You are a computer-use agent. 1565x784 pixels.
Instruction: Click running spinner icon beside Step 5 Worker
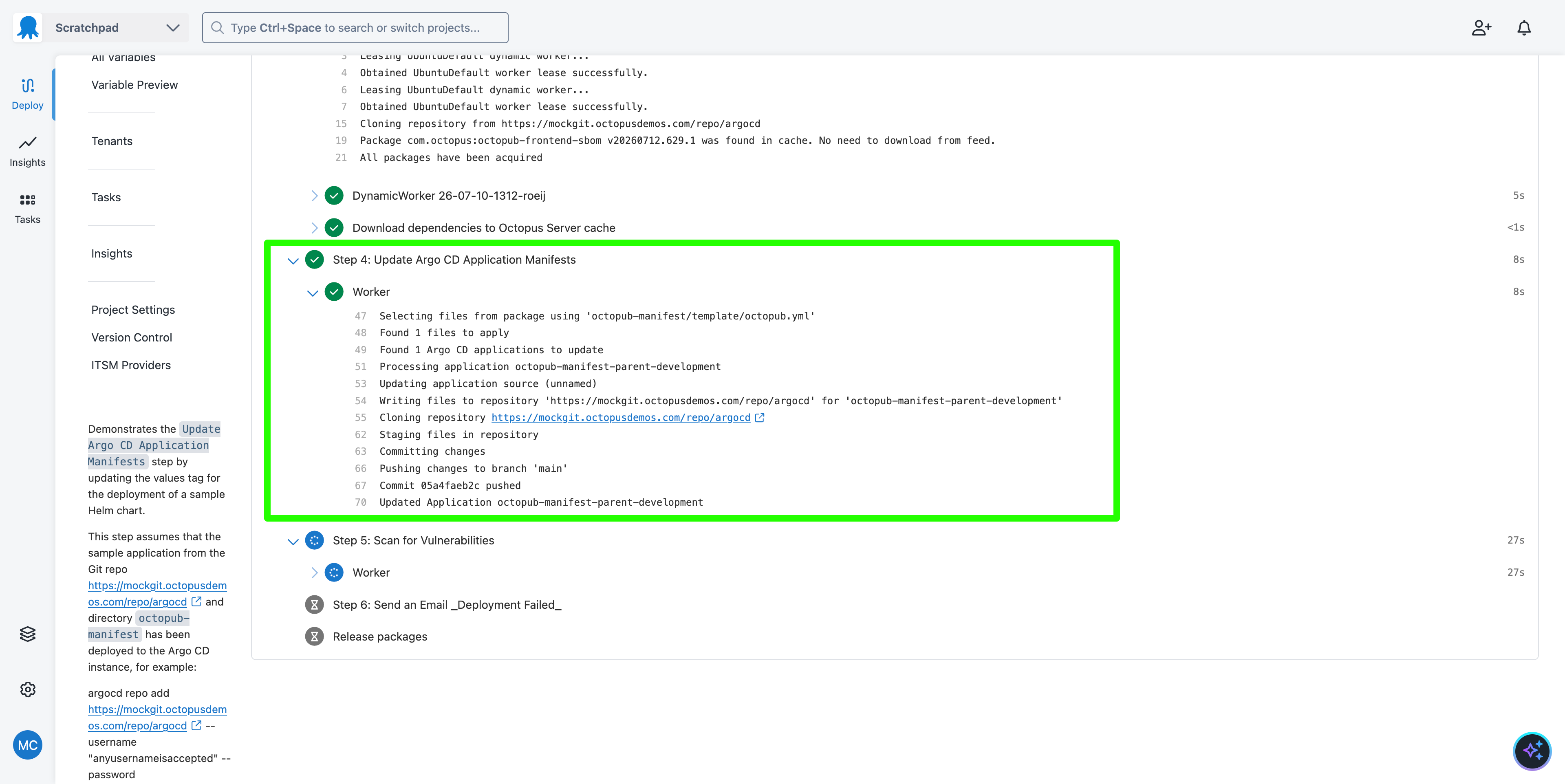[x=334, y=573]
